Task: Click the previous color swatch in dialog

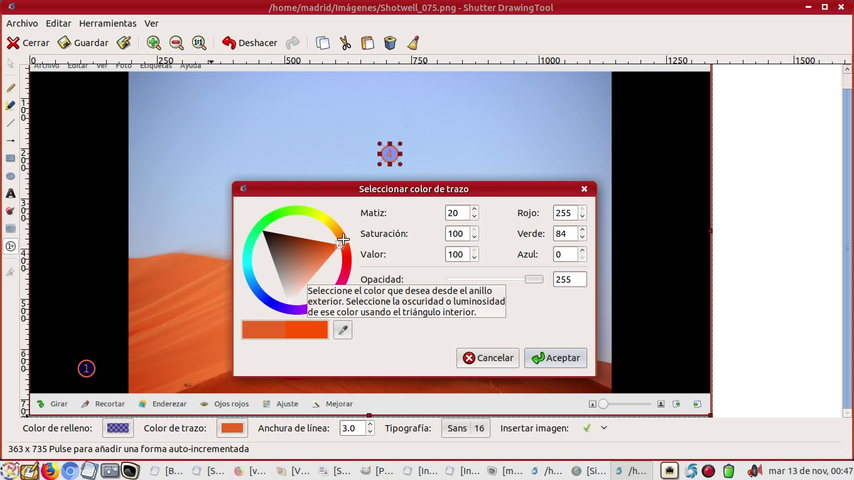Action: (x=264, y=330)
